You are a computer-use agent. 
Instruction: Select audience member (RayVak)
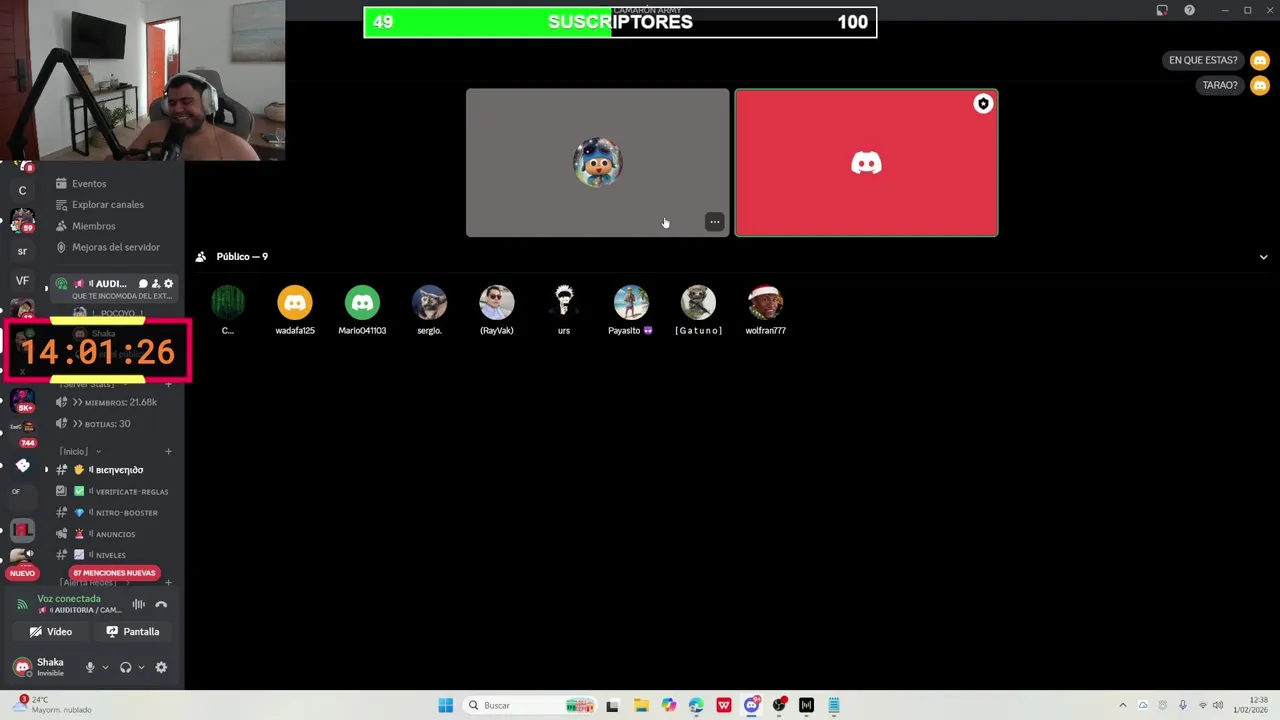pyautogui.click(x=497, y=309)
